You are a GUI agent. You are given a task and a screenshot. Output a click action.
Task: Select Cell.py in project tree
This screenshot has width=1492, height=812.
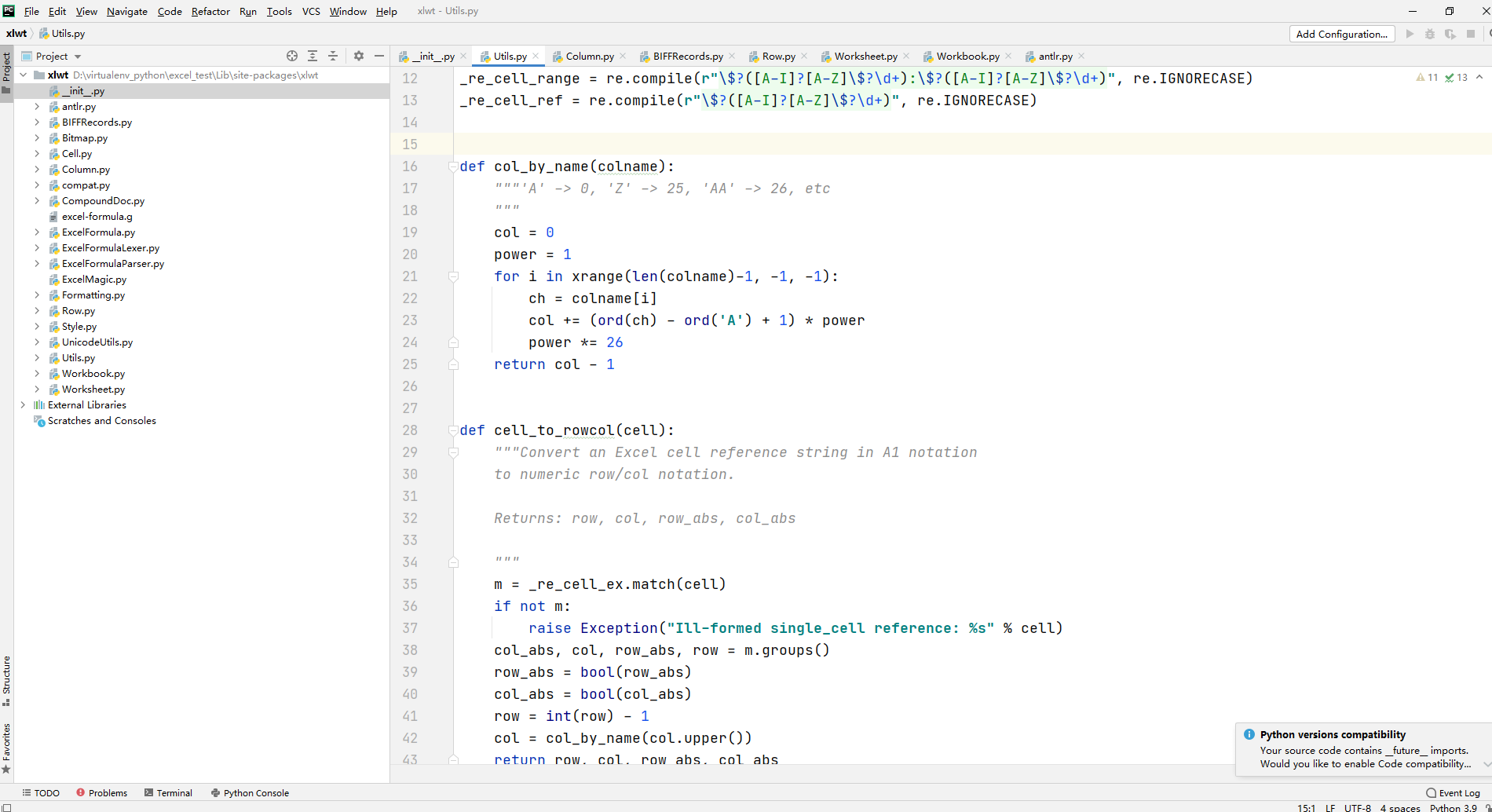pyautogui.click(x=77, y=153)
